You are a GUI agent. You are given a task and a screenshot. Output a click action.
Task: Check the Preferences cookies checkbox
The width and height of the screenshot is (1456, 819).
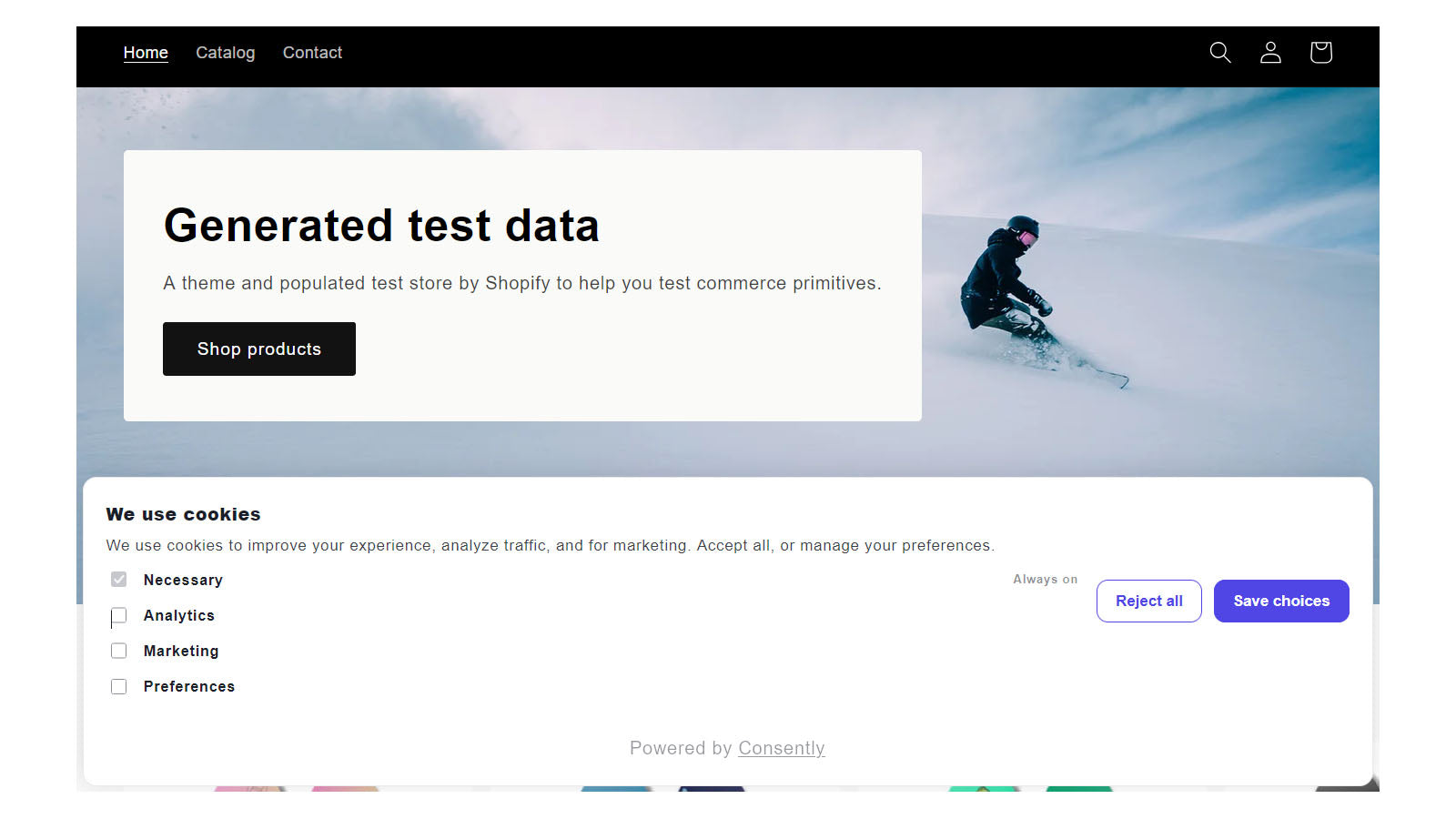coord(119,686)
